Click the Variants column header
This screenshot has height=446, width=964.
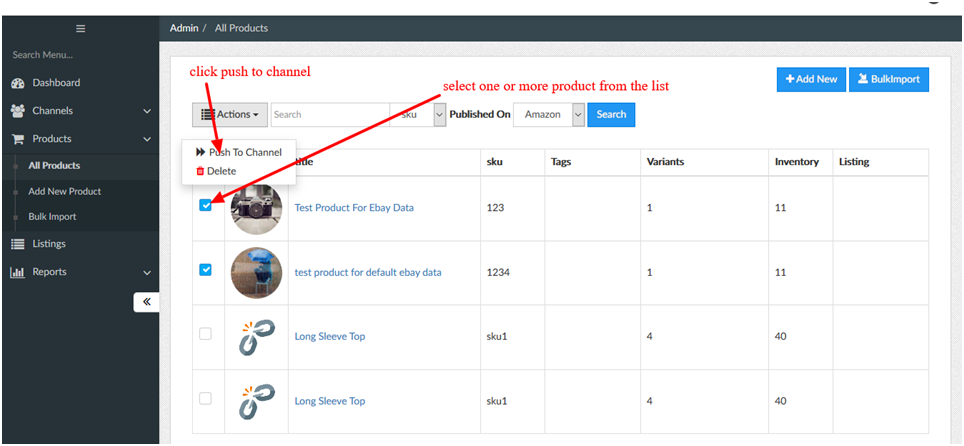click(665, 162)
